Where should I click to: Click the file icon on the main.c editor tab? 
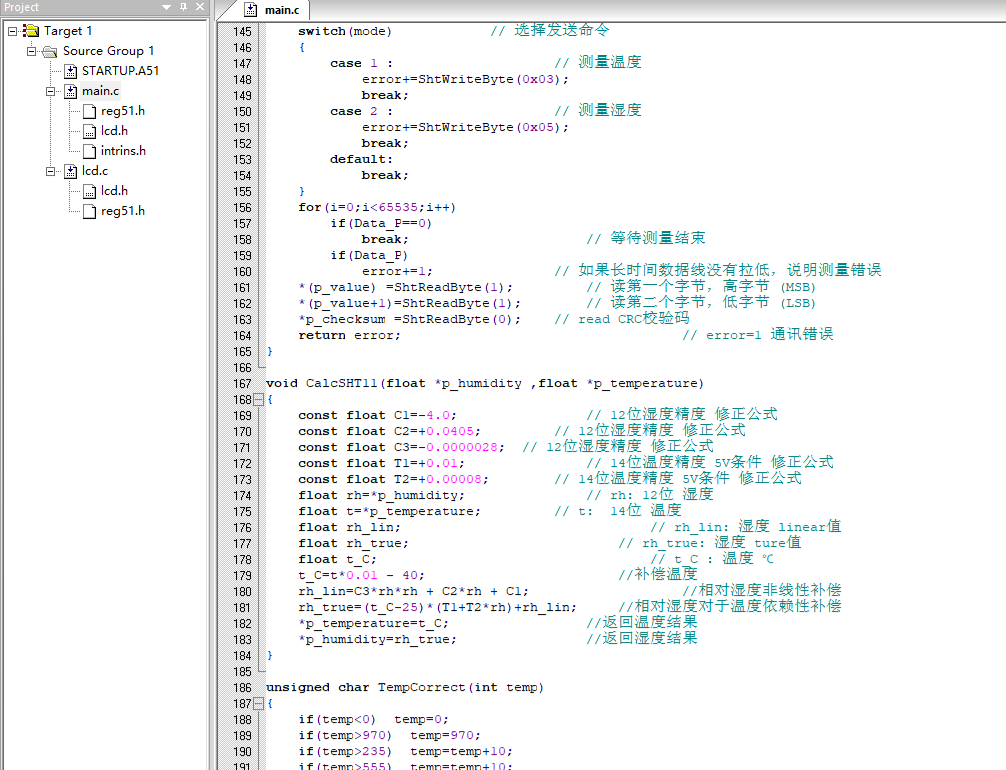(251, 10)
